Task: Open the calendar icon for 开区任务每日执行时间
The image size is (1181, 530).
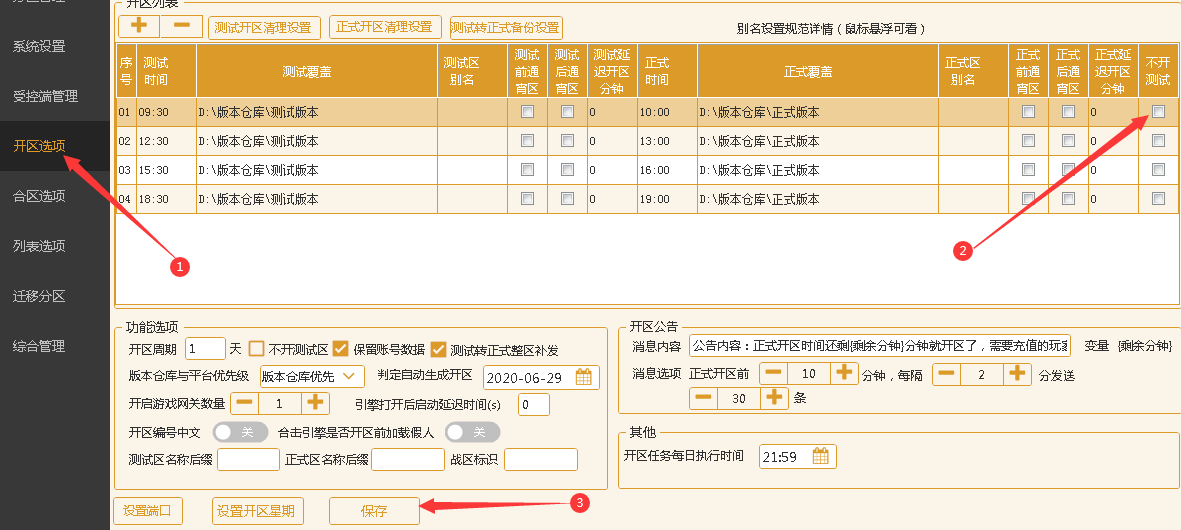Action: click(821, 456)
